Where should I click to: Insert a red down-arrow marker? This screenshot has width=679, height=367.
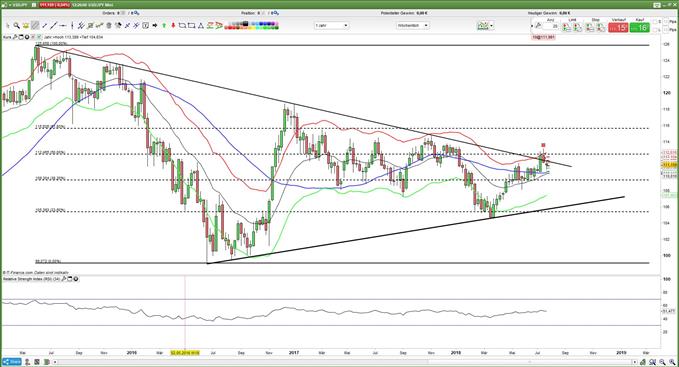[173, 26]
